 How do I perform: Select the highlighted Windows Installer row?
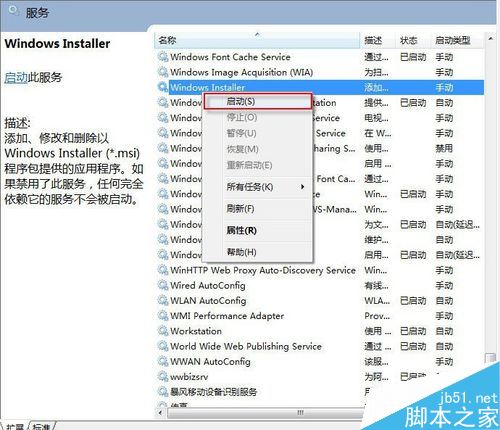tap(320, 87)
